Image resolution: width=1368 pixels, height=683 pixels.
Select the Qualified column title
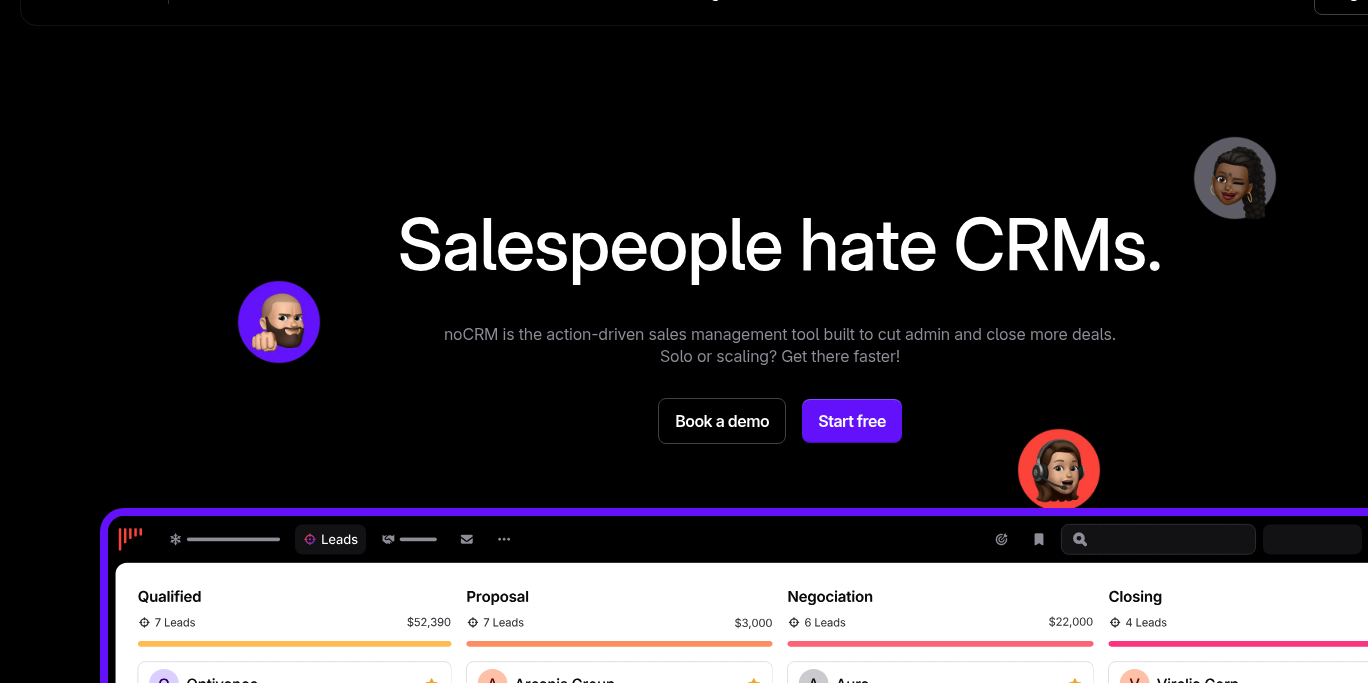(170, 597)
